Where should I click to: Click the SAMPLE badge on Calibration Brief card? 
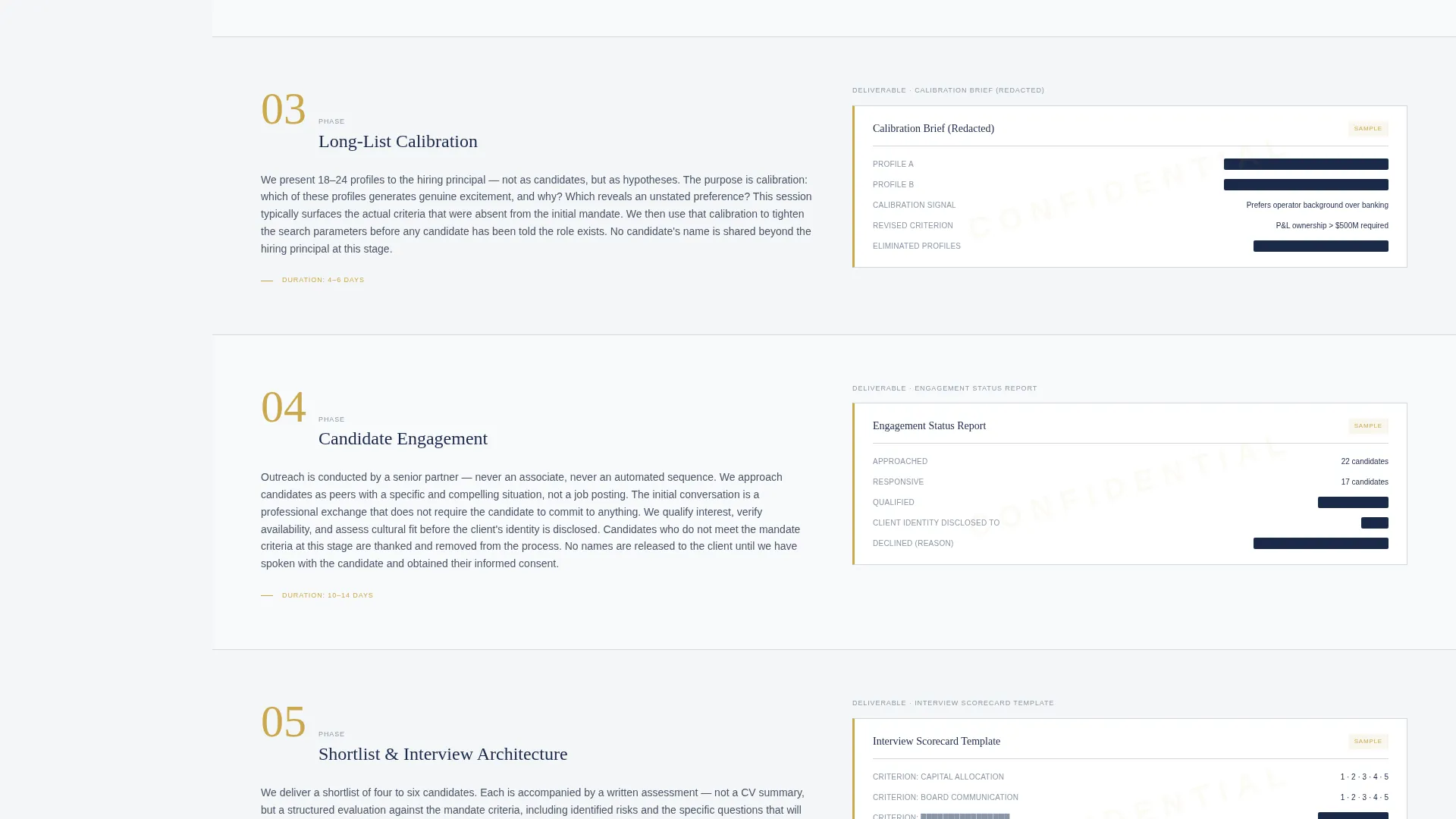point(1368,129)
